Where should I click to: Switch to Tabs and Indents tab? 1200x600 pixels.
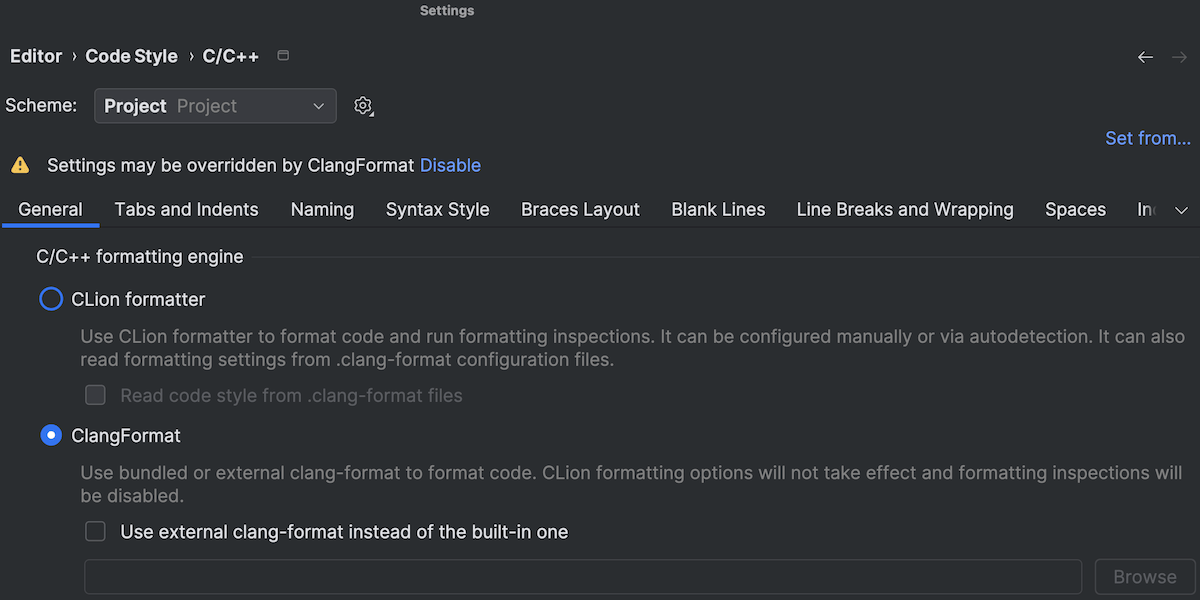[186, 210]
